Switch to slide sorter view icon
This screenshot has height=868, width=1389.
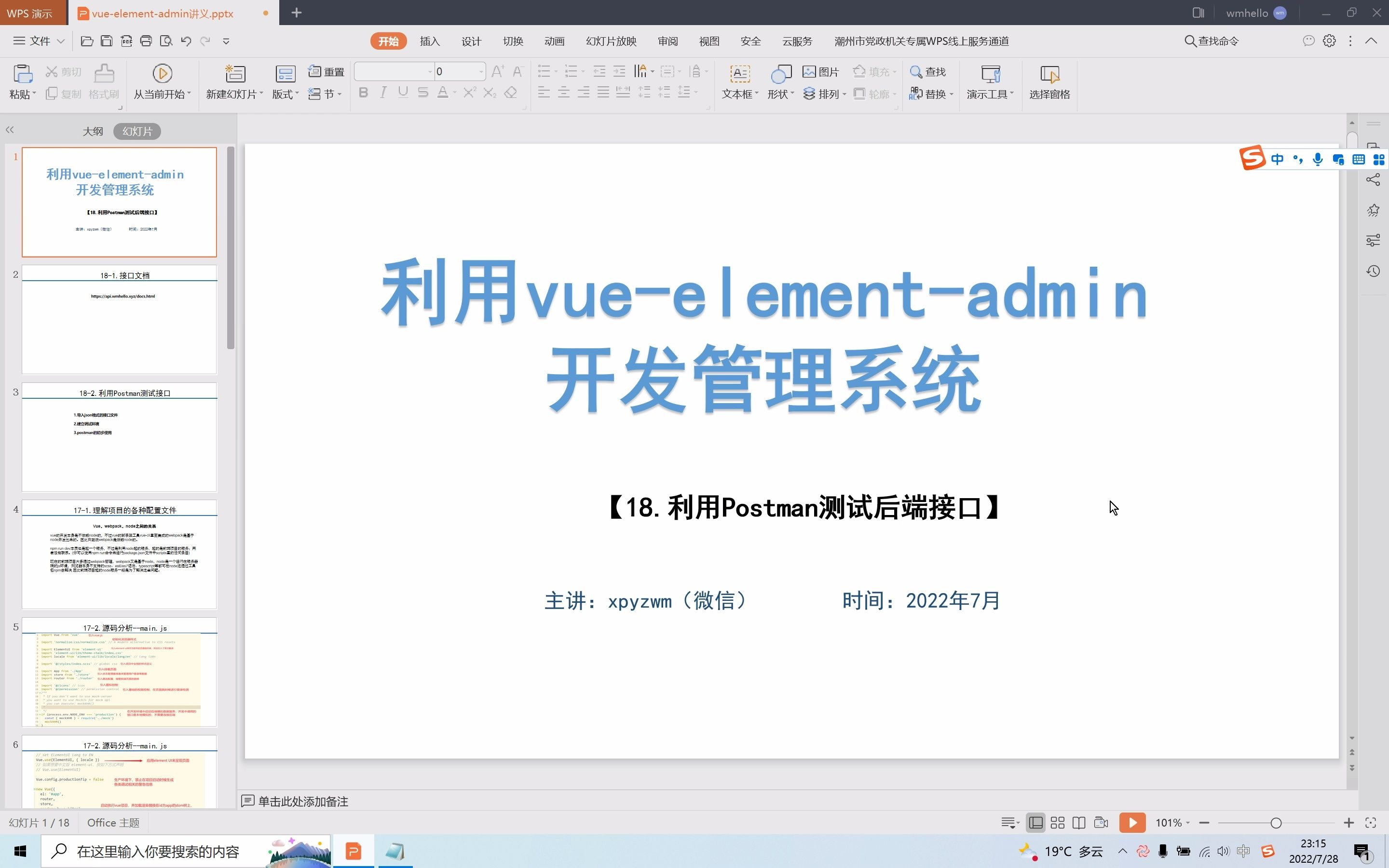click(x=1057, y=823)
